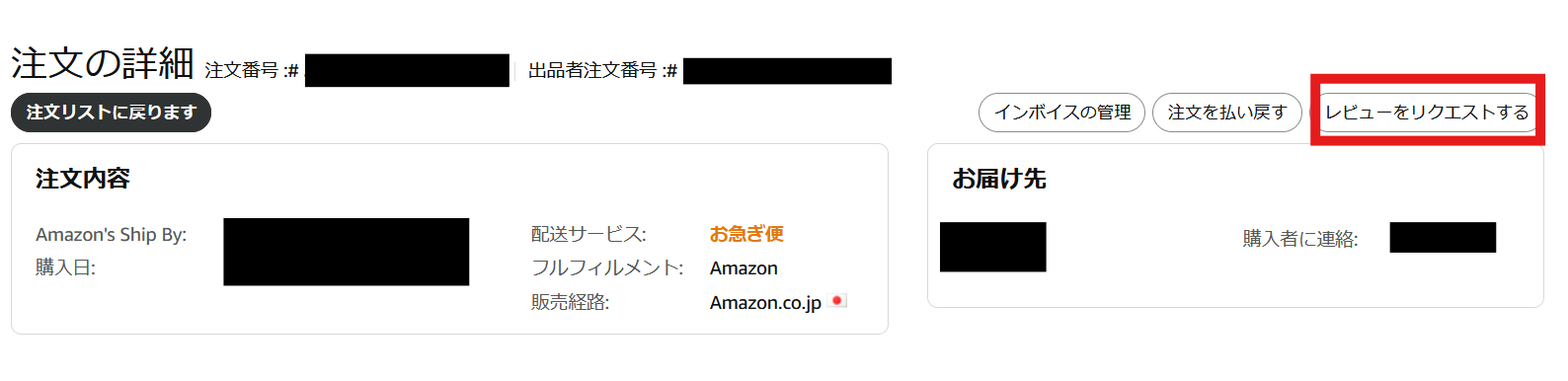Screen dimensions: 1568x381
Task: Click the 注文内容 section heading
Action: (x=83, y=179)
